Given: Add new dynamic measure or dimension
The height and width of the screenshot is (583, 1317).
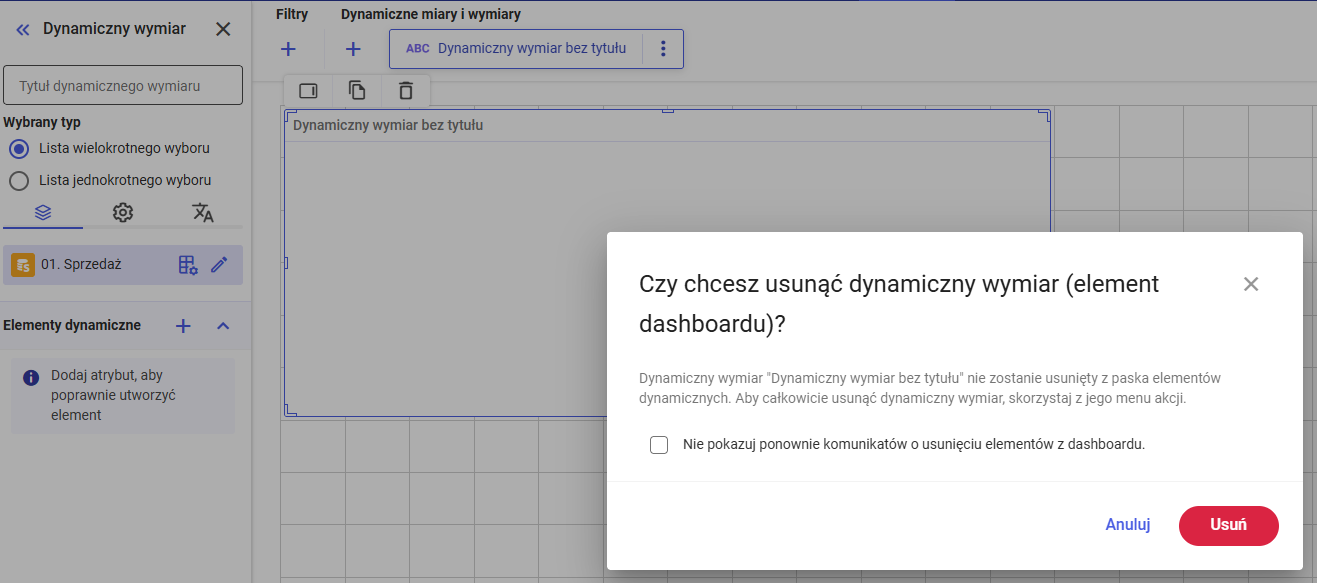Looking at the screenshot, I should [x=353, y=49].
